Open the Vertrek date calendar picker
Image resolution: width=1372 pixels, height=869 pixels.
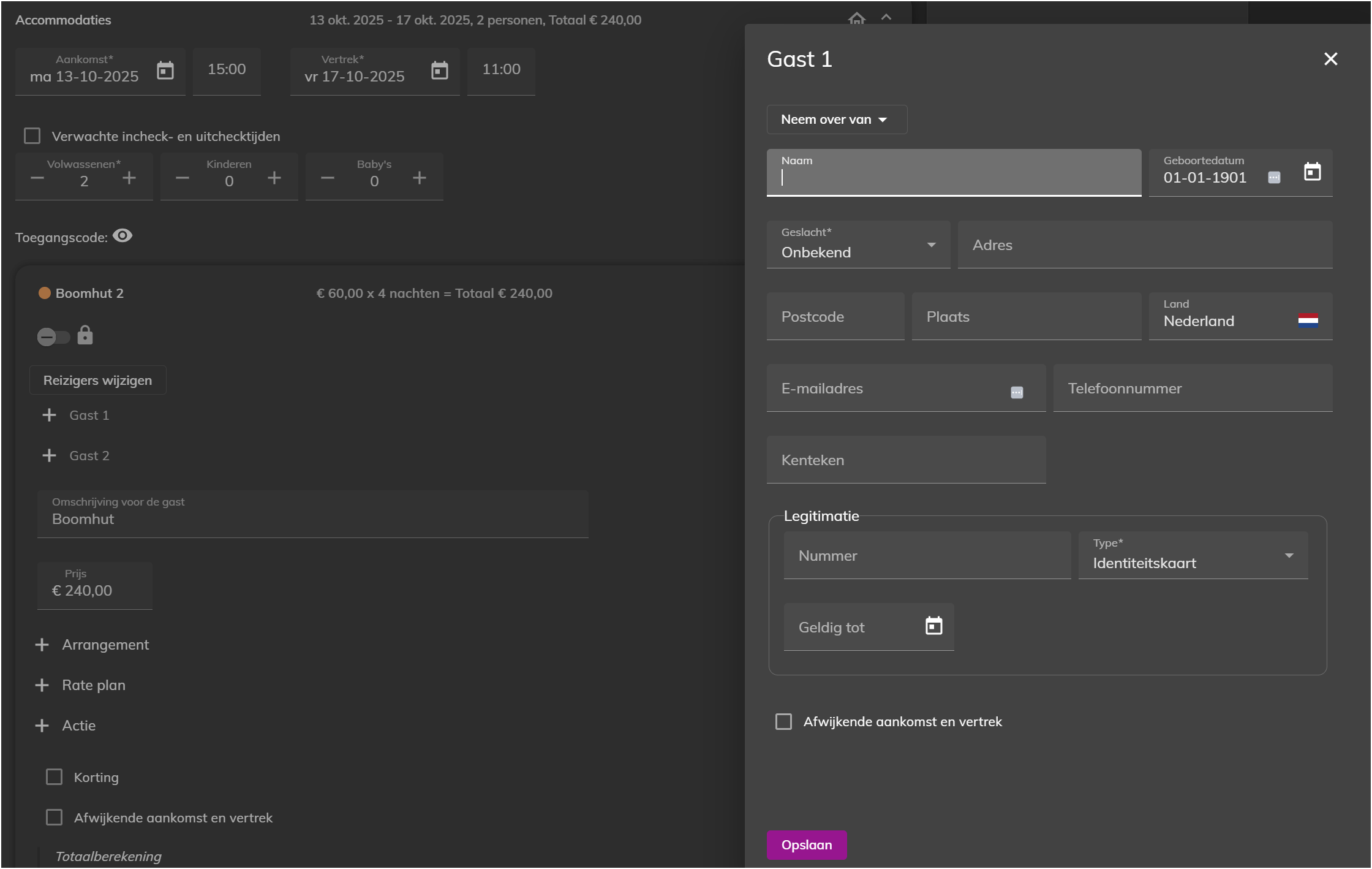pos(439,70)
